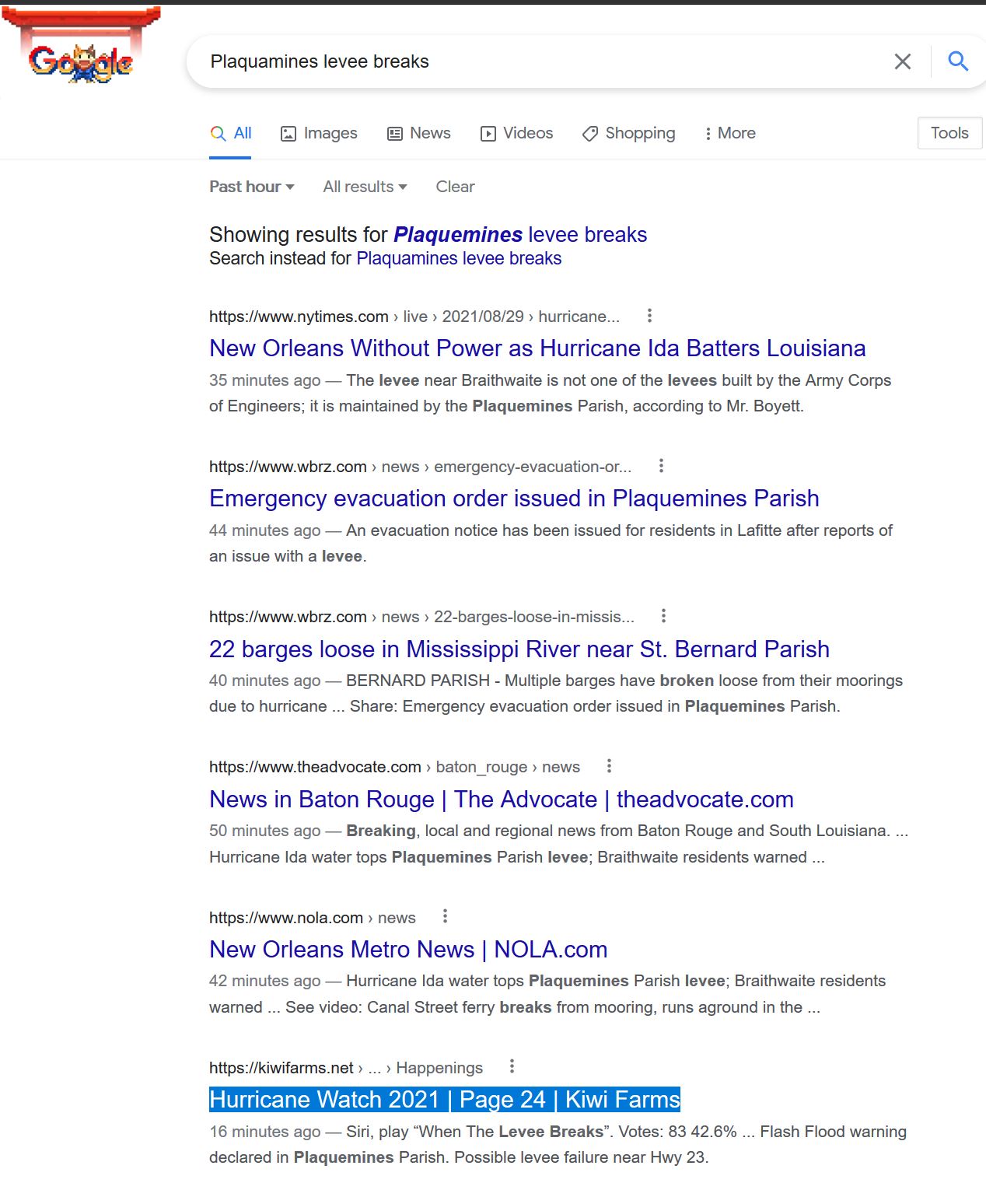Switch to the Images tab
The width and height of the screenshot is (986, 1204).
[x=319, y=133]
